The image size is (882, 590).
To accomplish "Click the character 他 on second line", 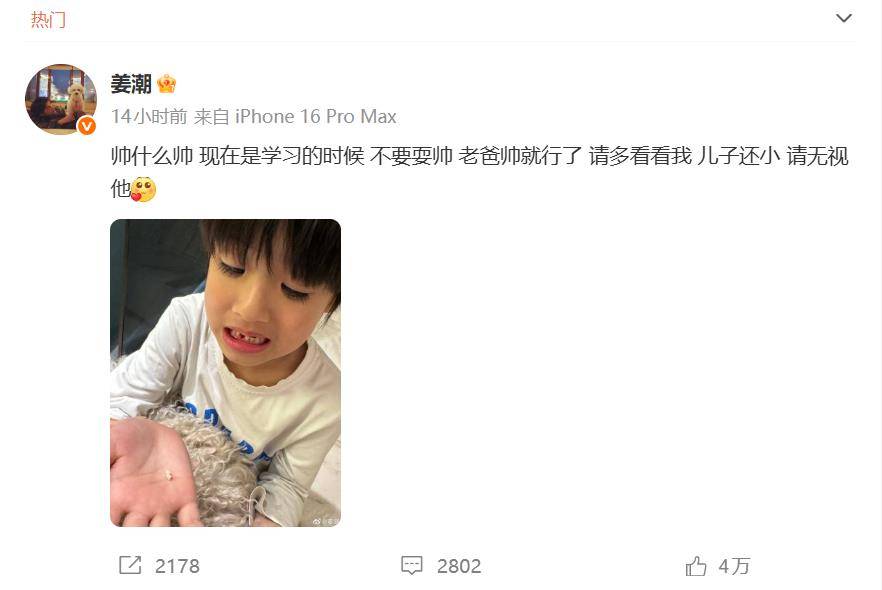I will pyautogui.click(x=121, y=189).
